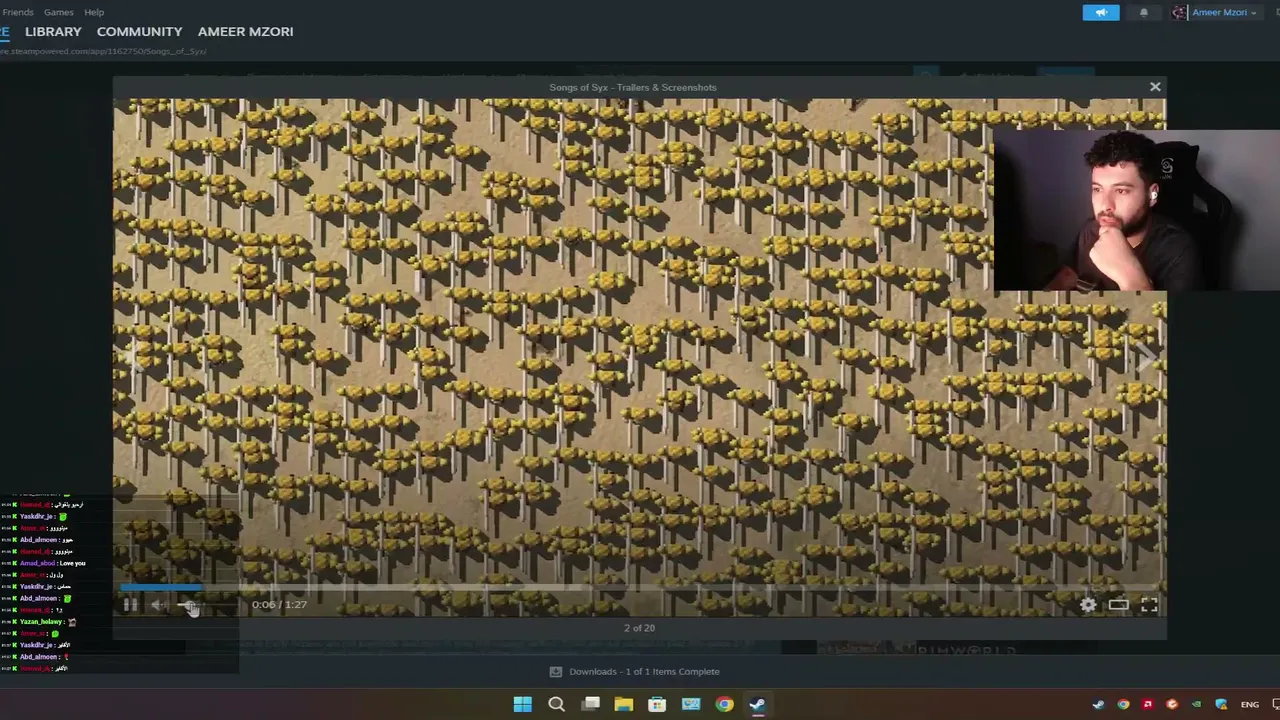This screenshot has width=1280, height=720.
Task: Click the Ameer Mzori avatar picture
Action: [x=1179, y=12]
